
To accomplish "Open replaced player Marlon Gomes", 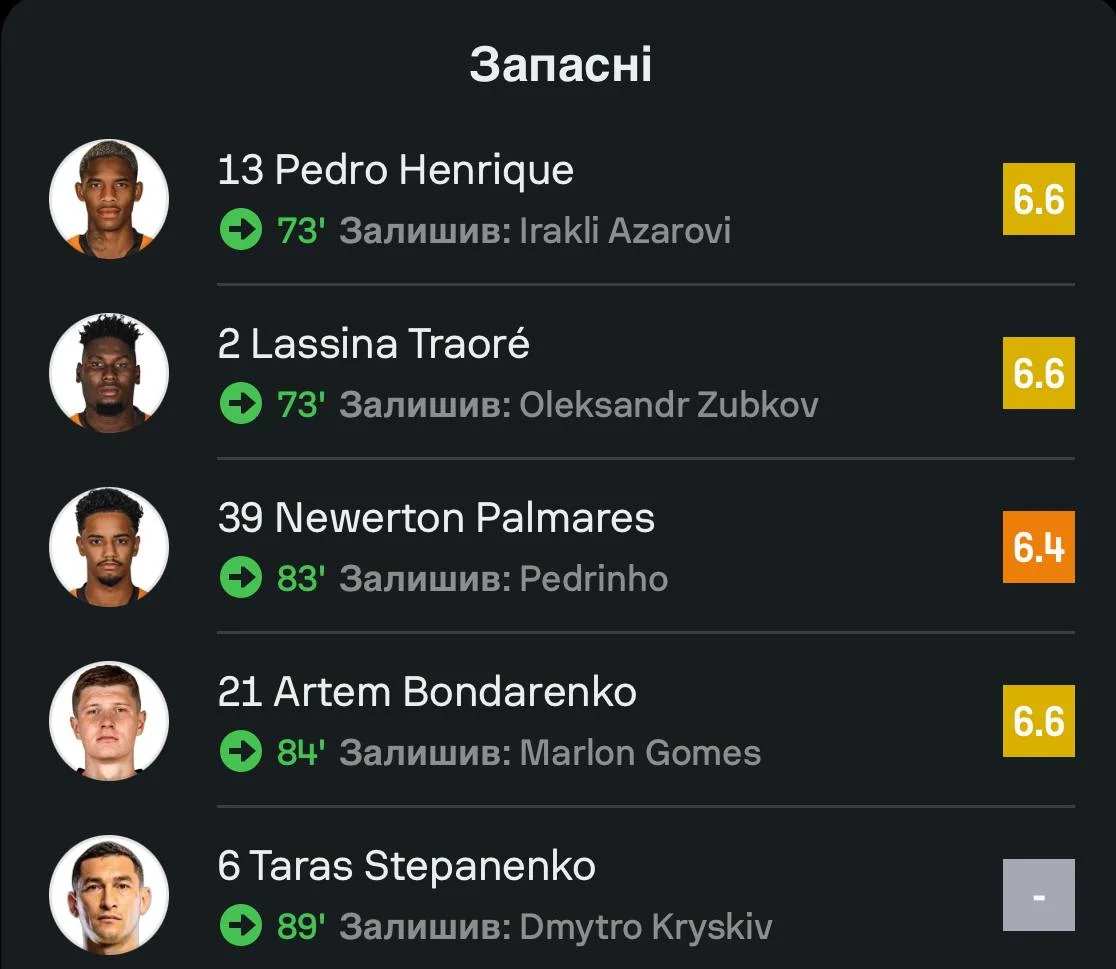I will 640,753.
